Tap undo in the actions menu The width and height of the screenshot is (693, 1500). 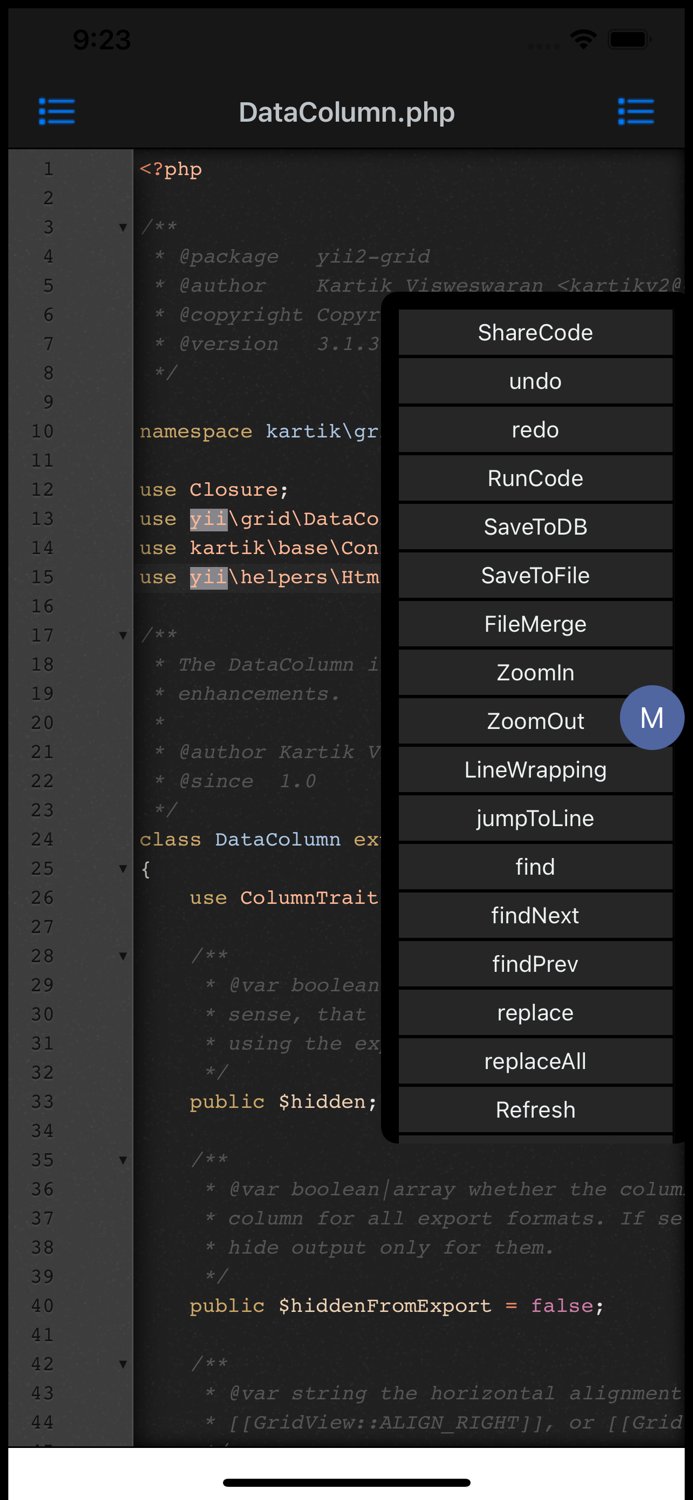(x=535, y=381)
